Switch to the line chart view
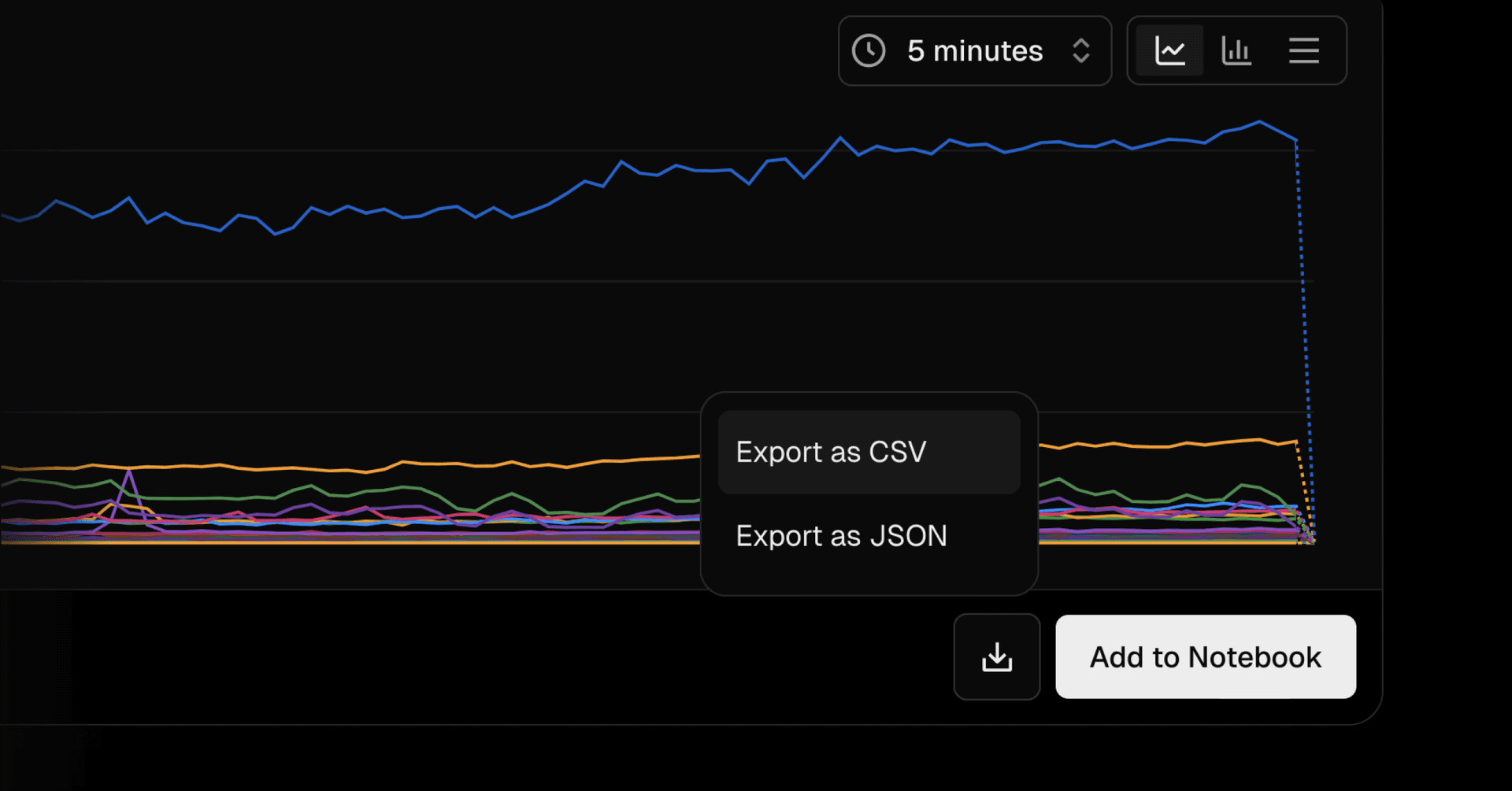 click(1169, 51)
